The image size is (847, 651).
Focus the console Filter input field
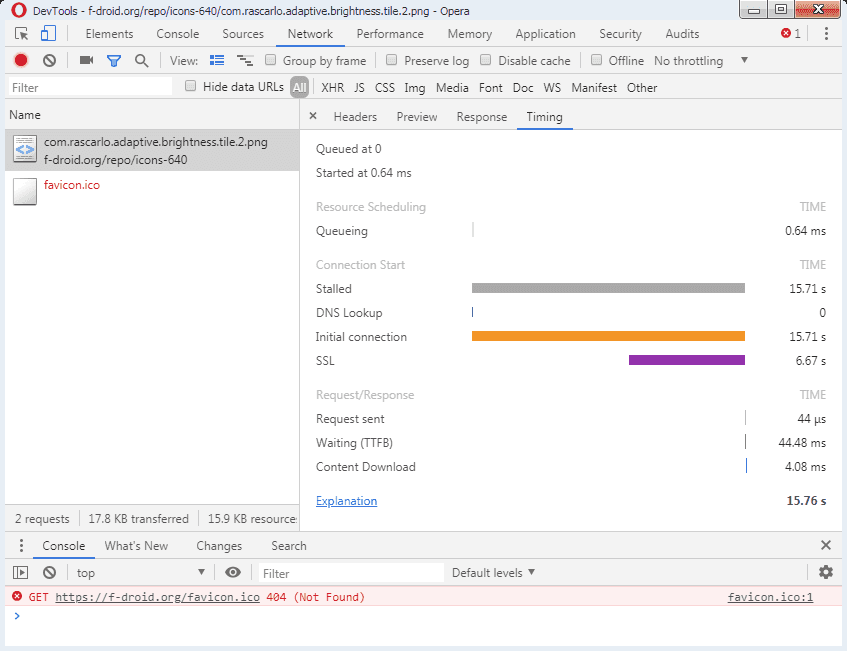[x=351, y=573]
